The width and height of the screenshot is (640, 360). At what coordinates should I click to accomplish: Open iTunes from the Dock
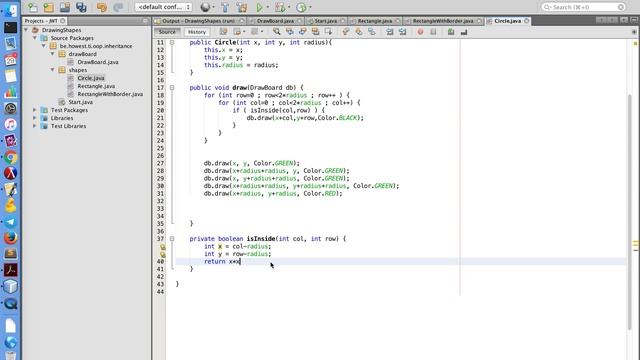click(11, 124)
